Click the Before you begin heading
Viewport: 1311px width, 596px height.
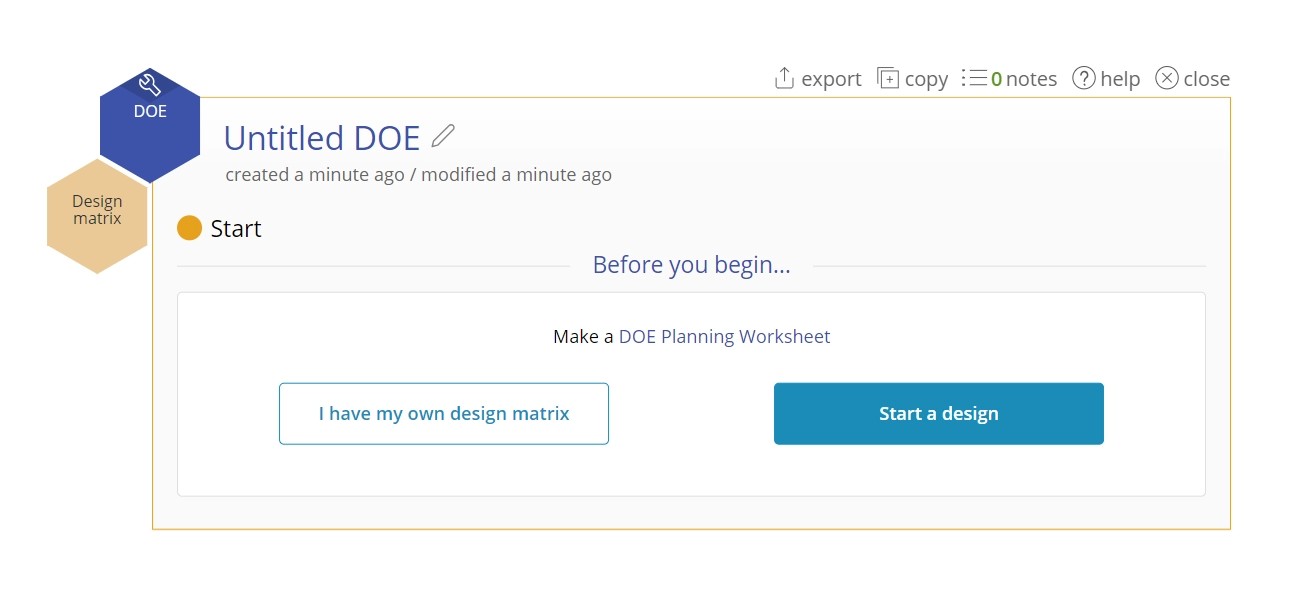coord(692,265)
